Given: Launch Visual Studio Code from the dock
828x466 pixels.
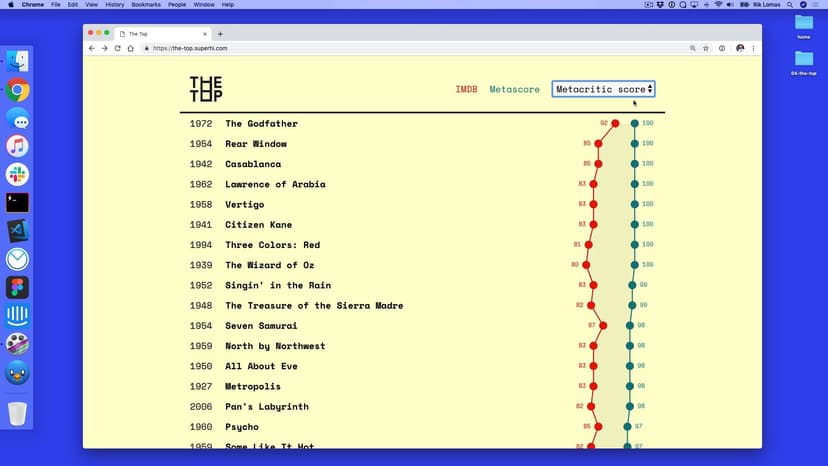Looking at the screenshot, I should [x=17, y=231].
